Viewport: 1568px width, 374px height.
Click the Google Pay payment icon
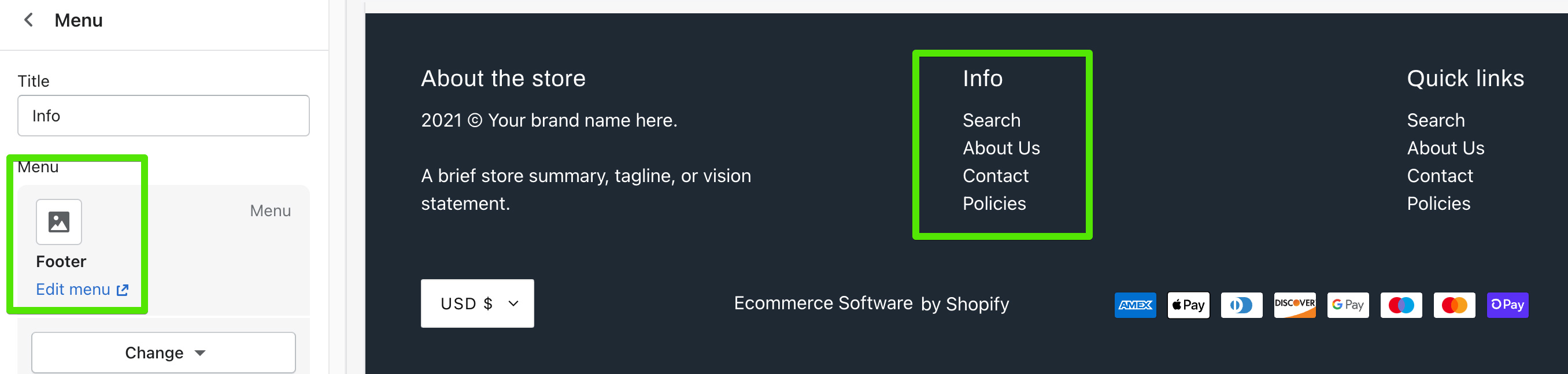(x=1348, y=305)
